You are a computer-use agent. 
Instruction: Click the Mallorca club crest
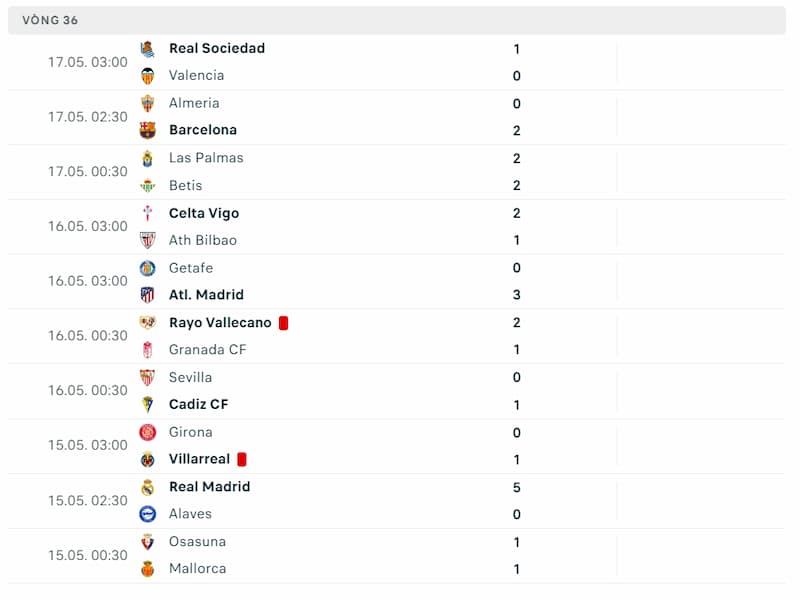148,569
